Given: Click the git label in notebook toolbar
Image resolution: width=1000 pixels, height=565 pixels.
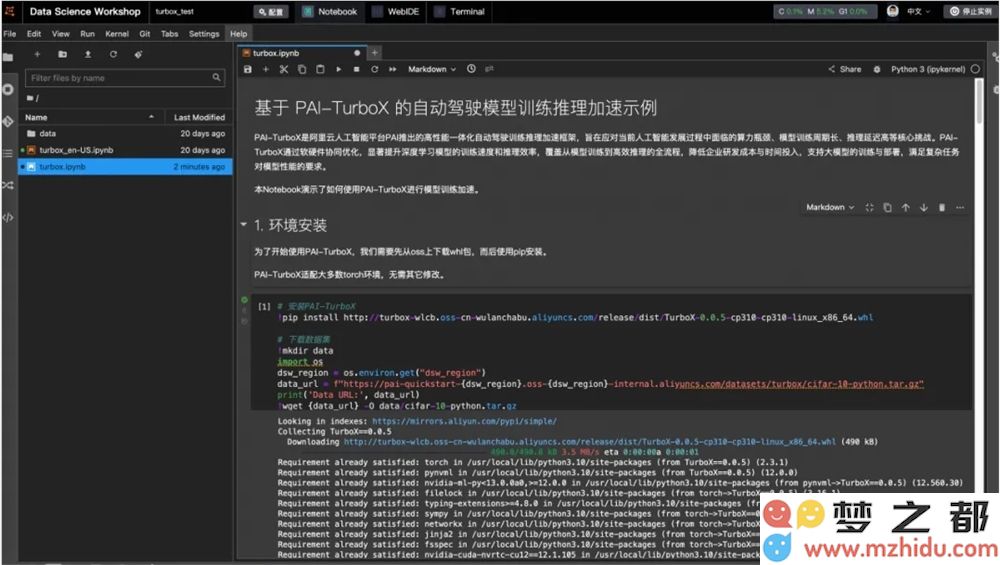Looking at the screenshot, I should pos(489,69).
